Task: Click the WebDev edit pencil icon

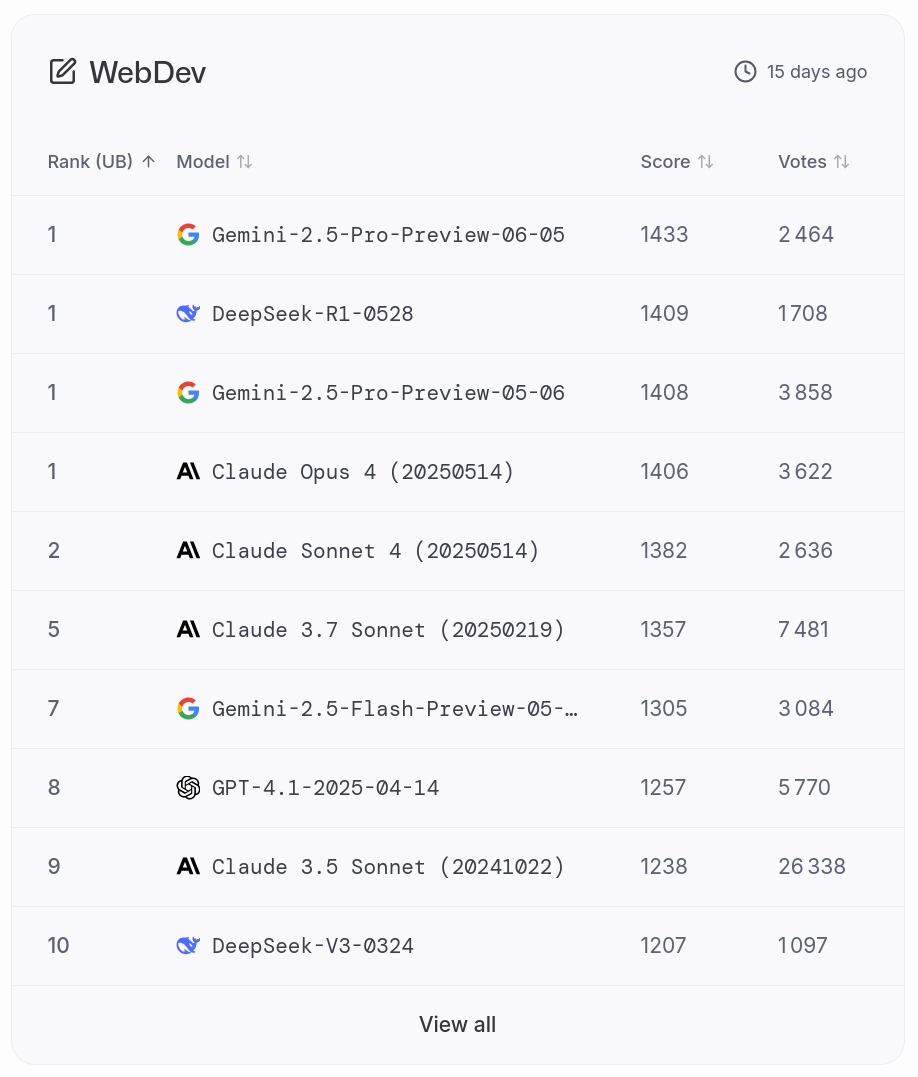Action: click(63, 72)
